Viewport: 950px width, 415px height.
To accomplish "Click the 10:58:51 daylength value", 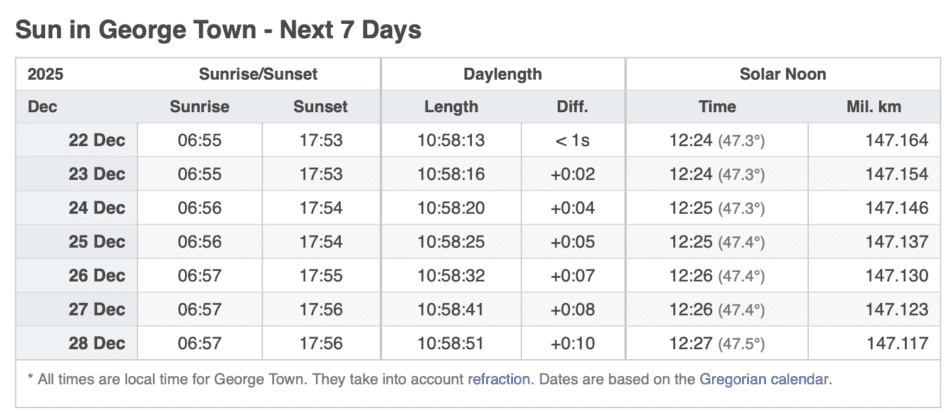I will [451, 343].
